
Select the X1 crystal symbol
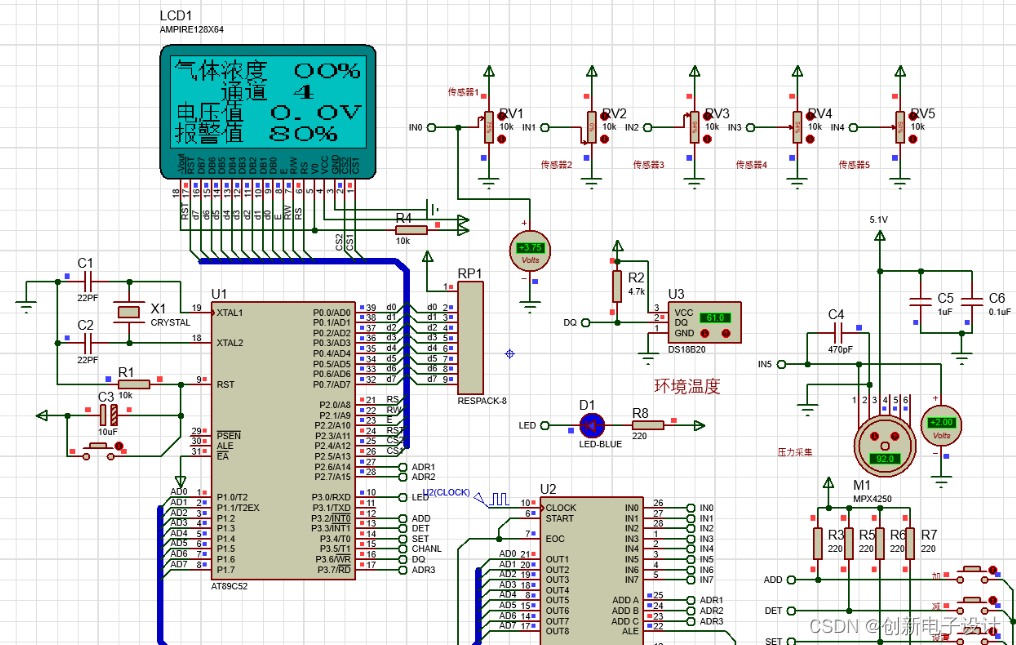tap(129, 312)
